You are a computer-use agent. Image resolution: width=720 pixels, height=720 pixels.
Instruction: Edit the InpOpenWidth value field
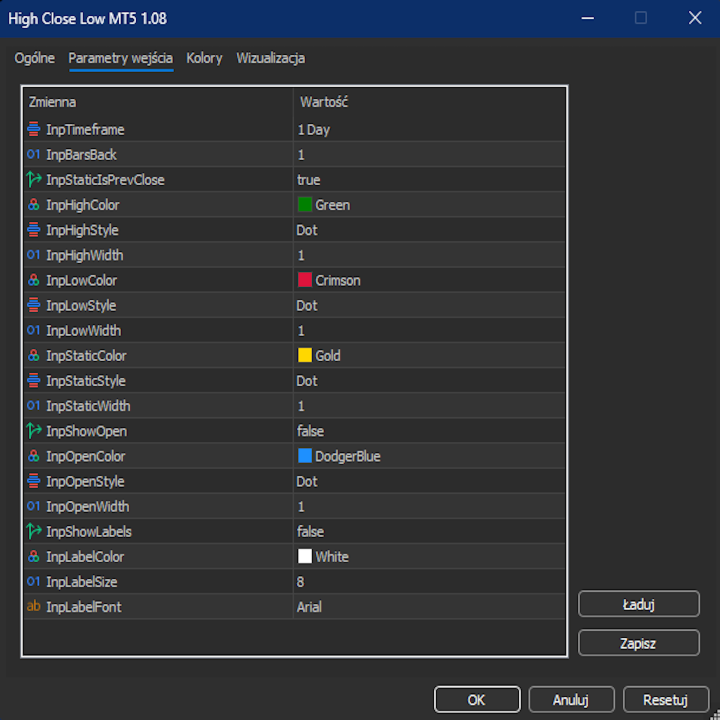pos(429,506)
